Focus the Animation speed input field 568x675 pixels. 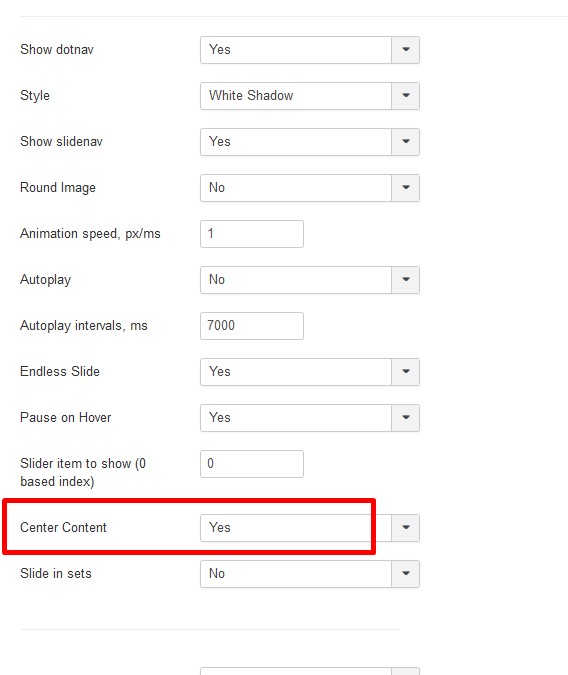[x=252, y=234]
